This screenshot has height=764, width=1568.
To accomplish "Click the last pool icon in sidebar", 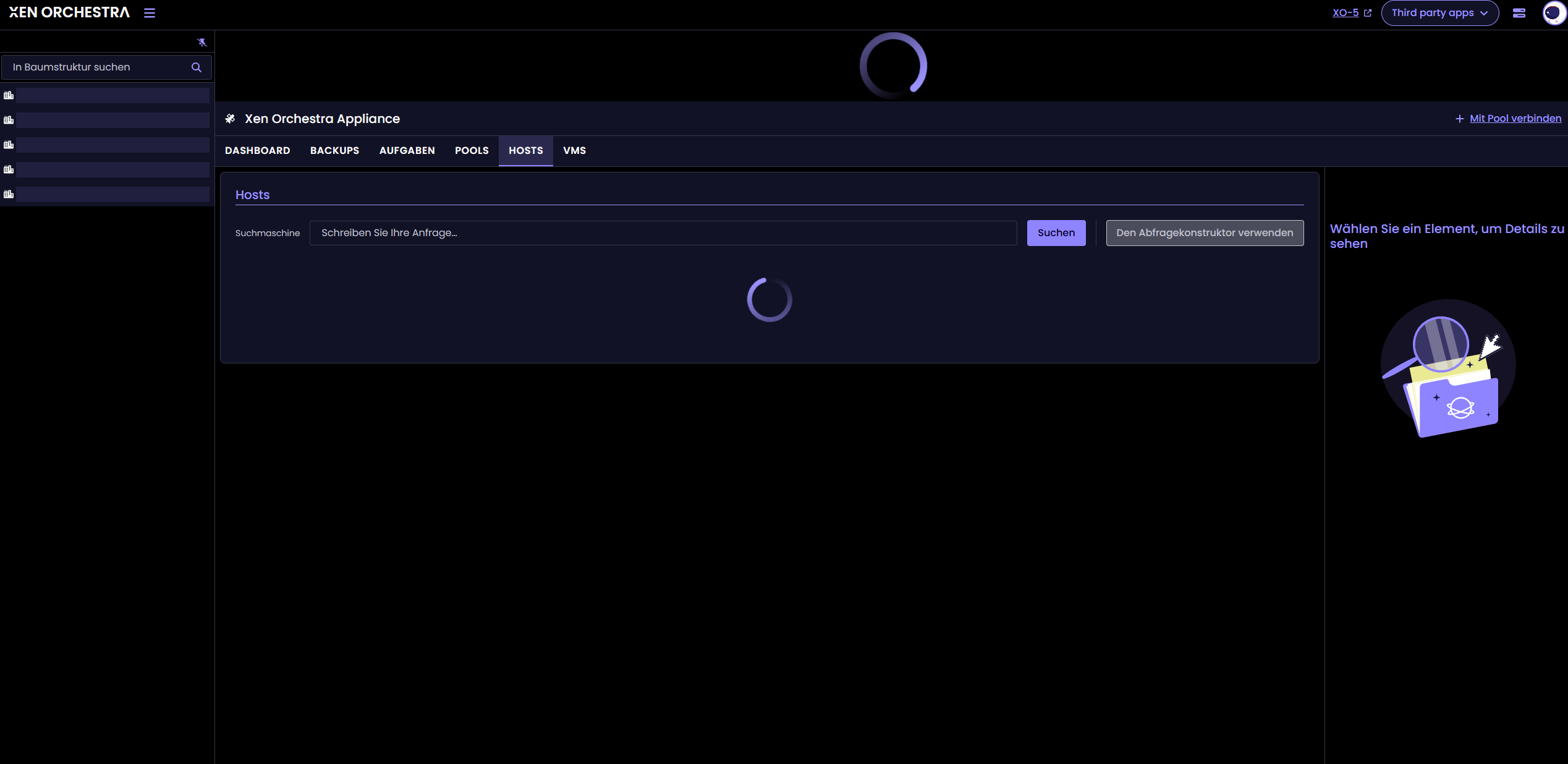I will 9,194.
